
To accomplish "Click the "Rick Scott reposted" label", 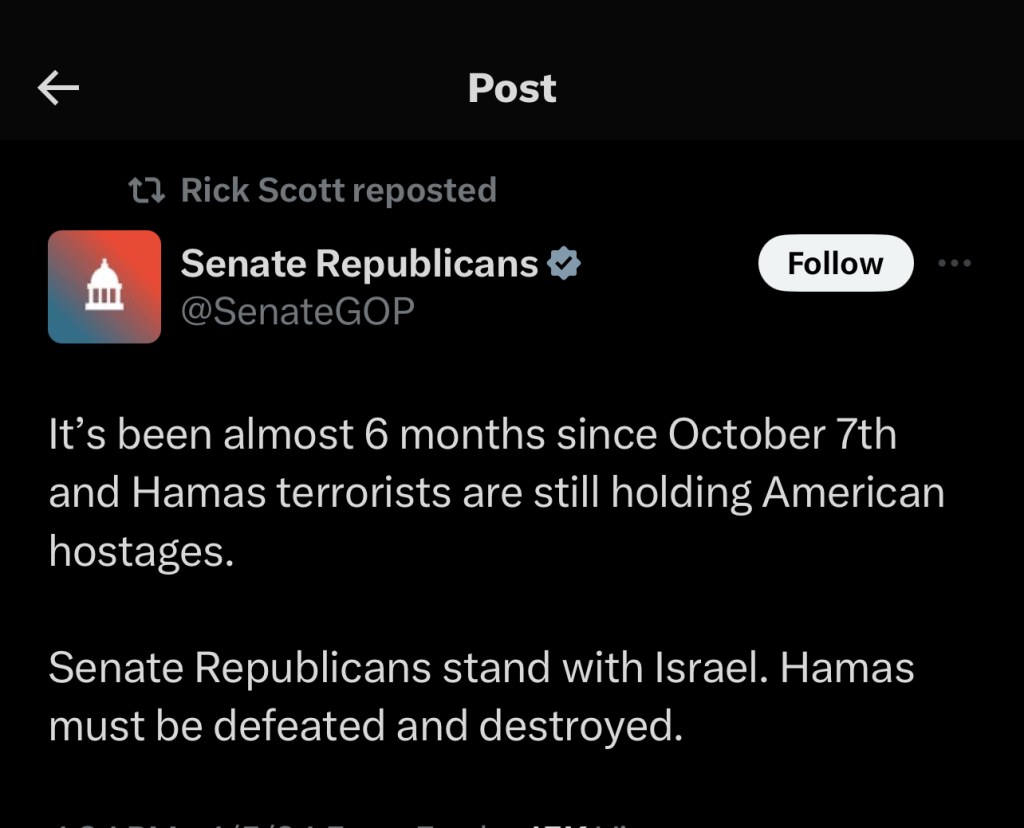I will click(338, 190).
